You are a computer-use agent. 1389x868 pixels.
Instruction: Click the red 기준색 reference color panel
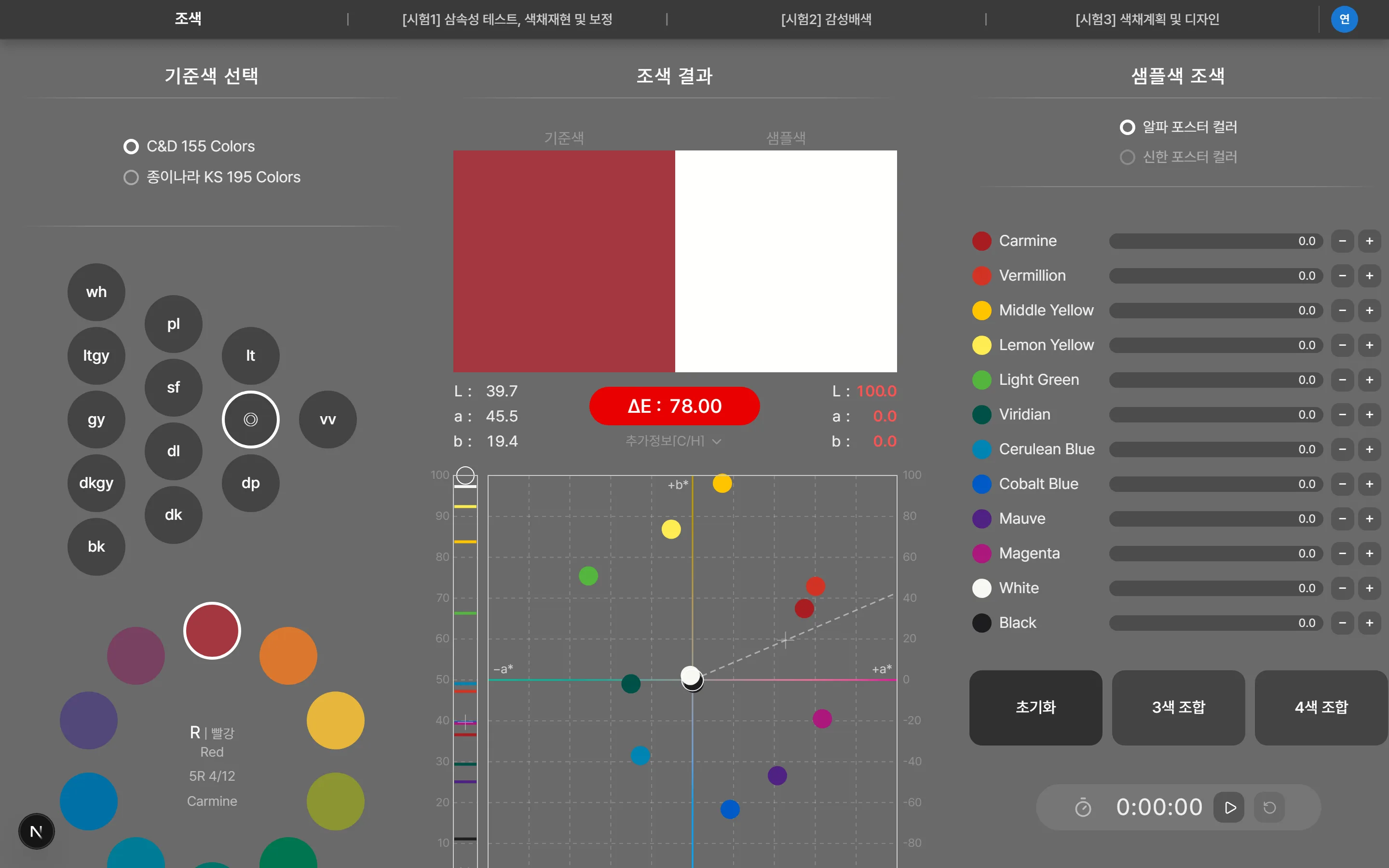point(564,261)
